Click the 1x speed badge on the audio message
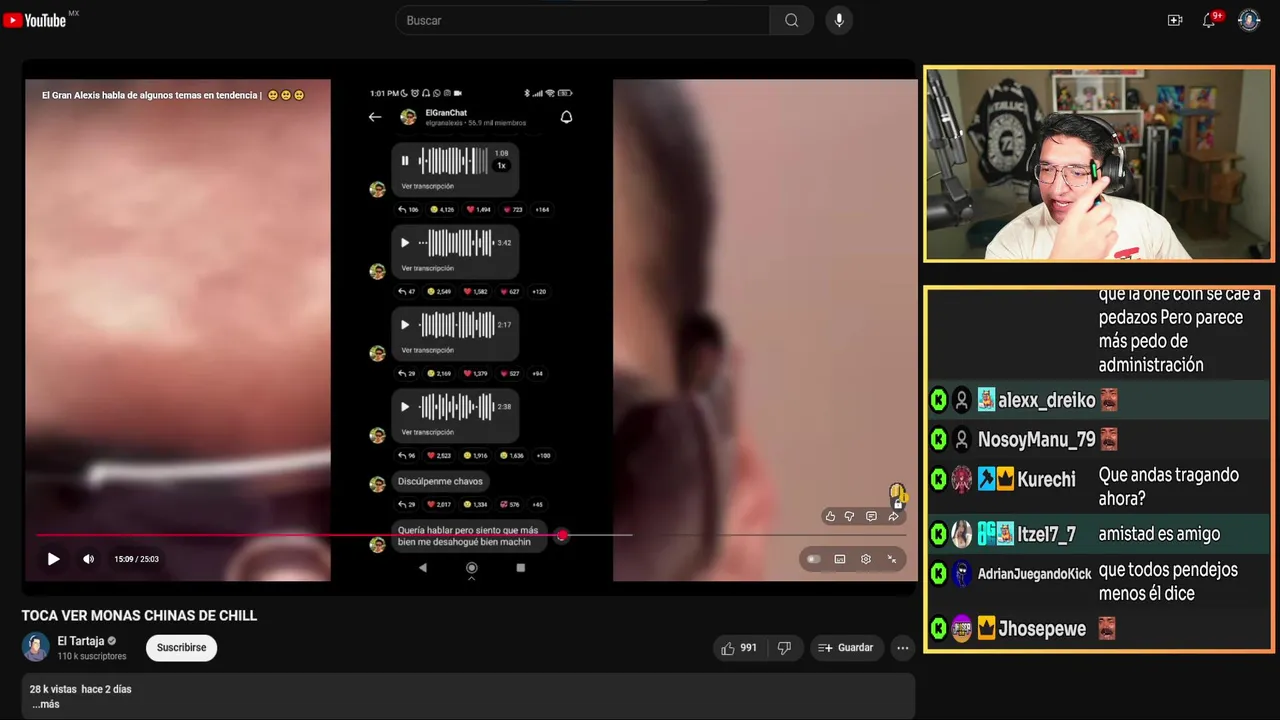 (x=502, y=165)
